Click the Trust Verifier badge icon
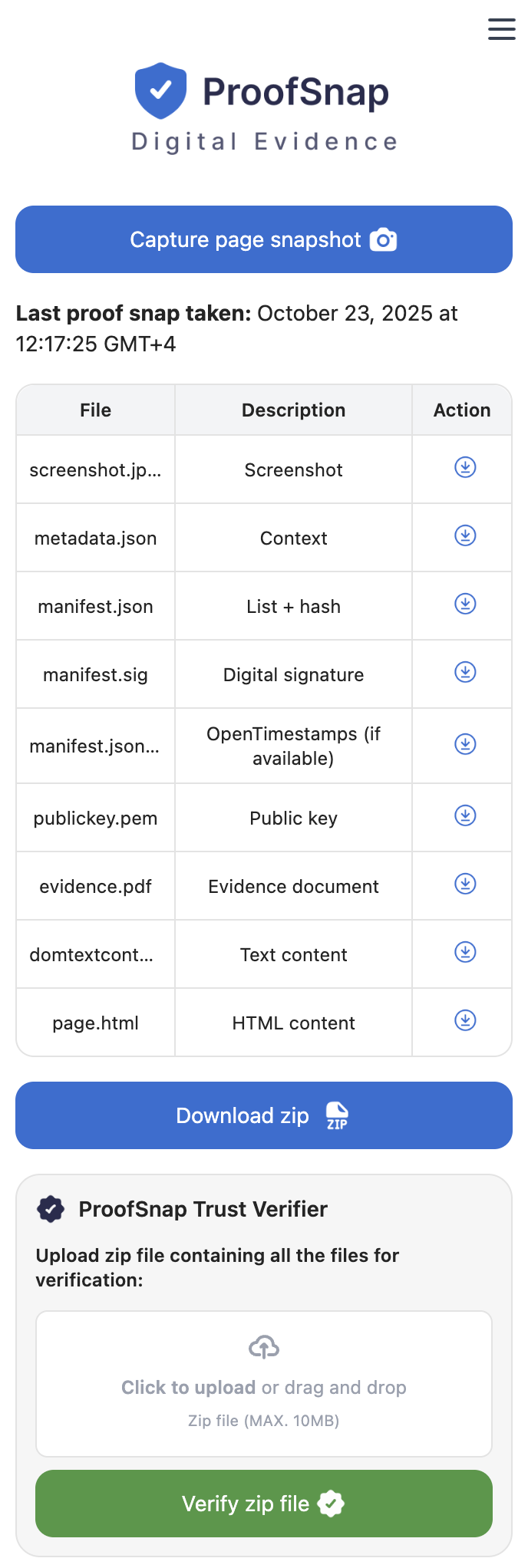 (51, 1209)
